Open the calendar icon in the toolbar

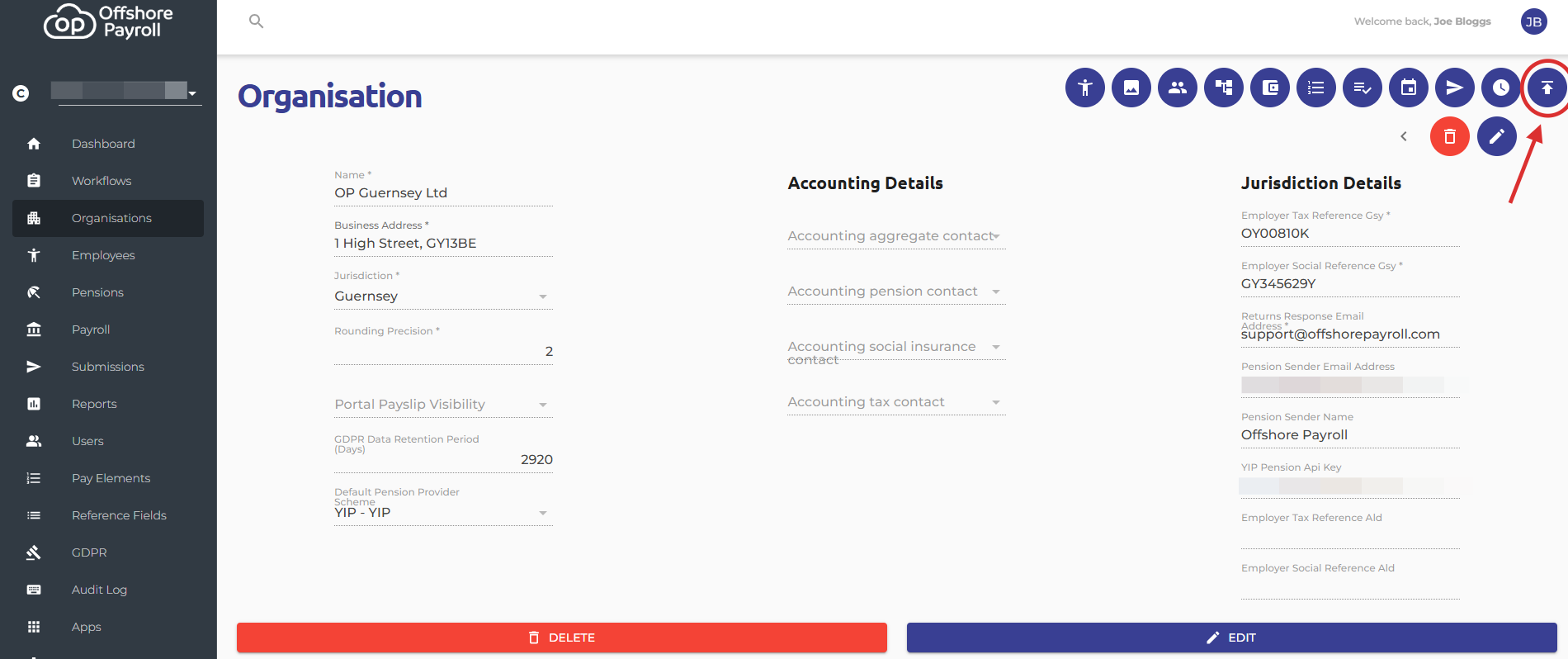(1409, 88)
